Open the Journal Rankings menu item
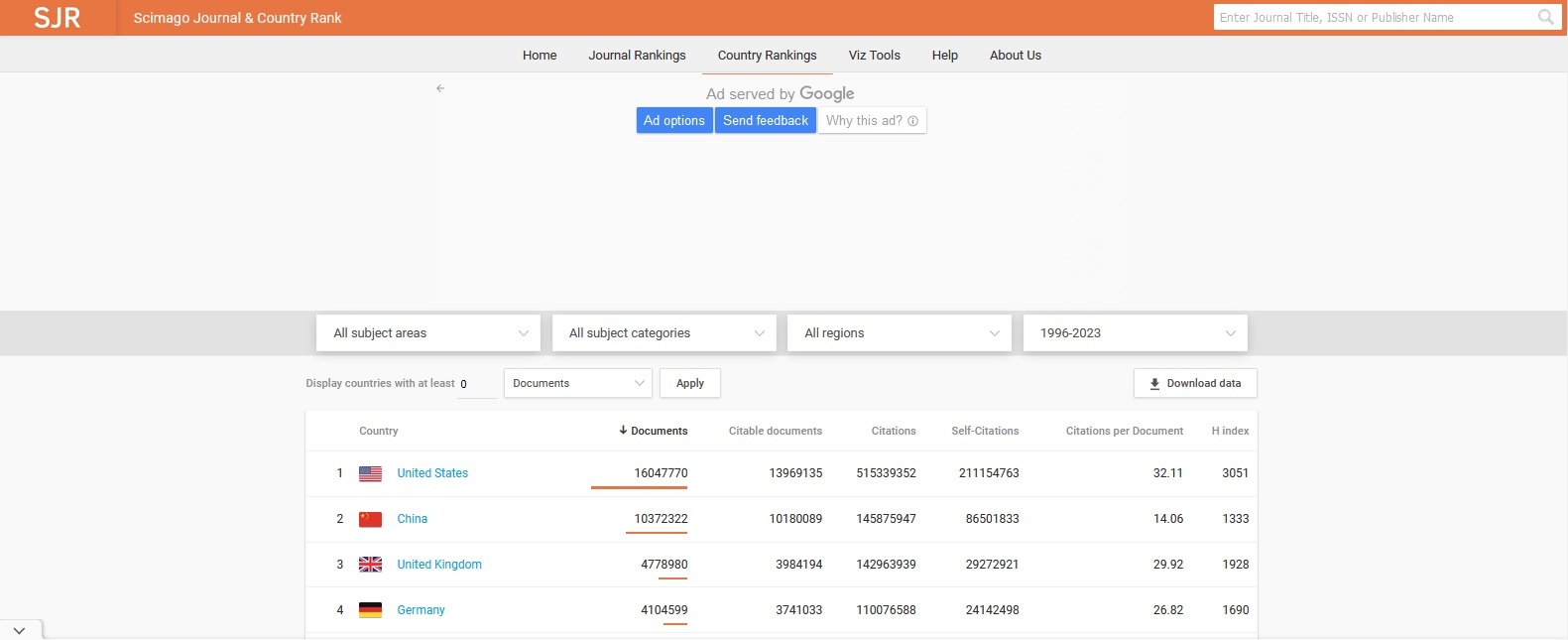 coord(637,56)
